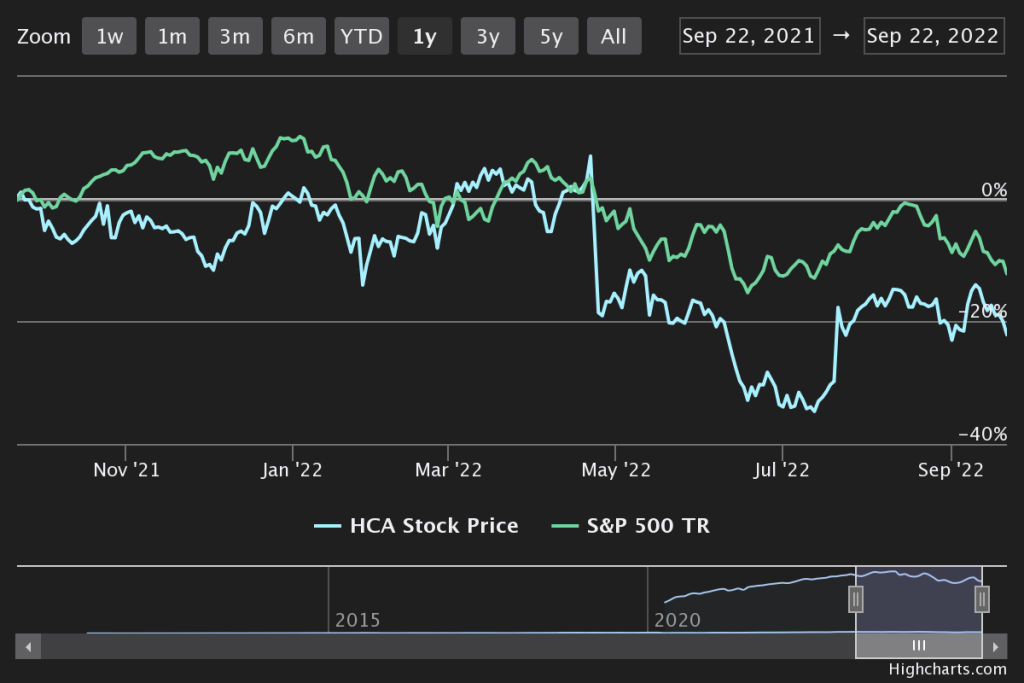Show 5y price history
This screenshot has width=1024, height=683.
click(x=551, y=37)
